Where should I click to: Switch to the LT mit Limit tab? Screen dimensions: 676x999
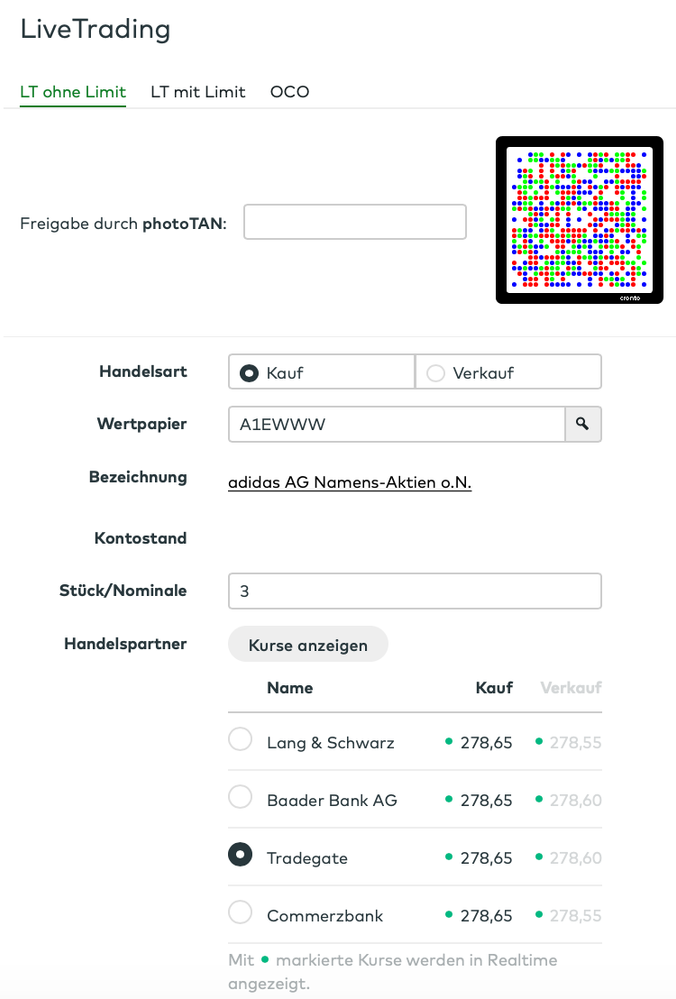tap(198, 91)
